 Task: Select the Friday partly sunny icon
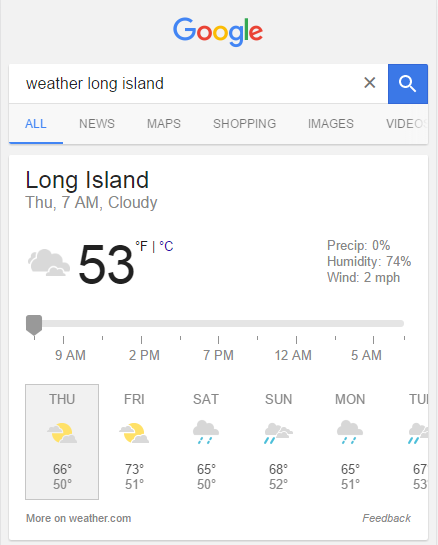[x=134, y=433]
